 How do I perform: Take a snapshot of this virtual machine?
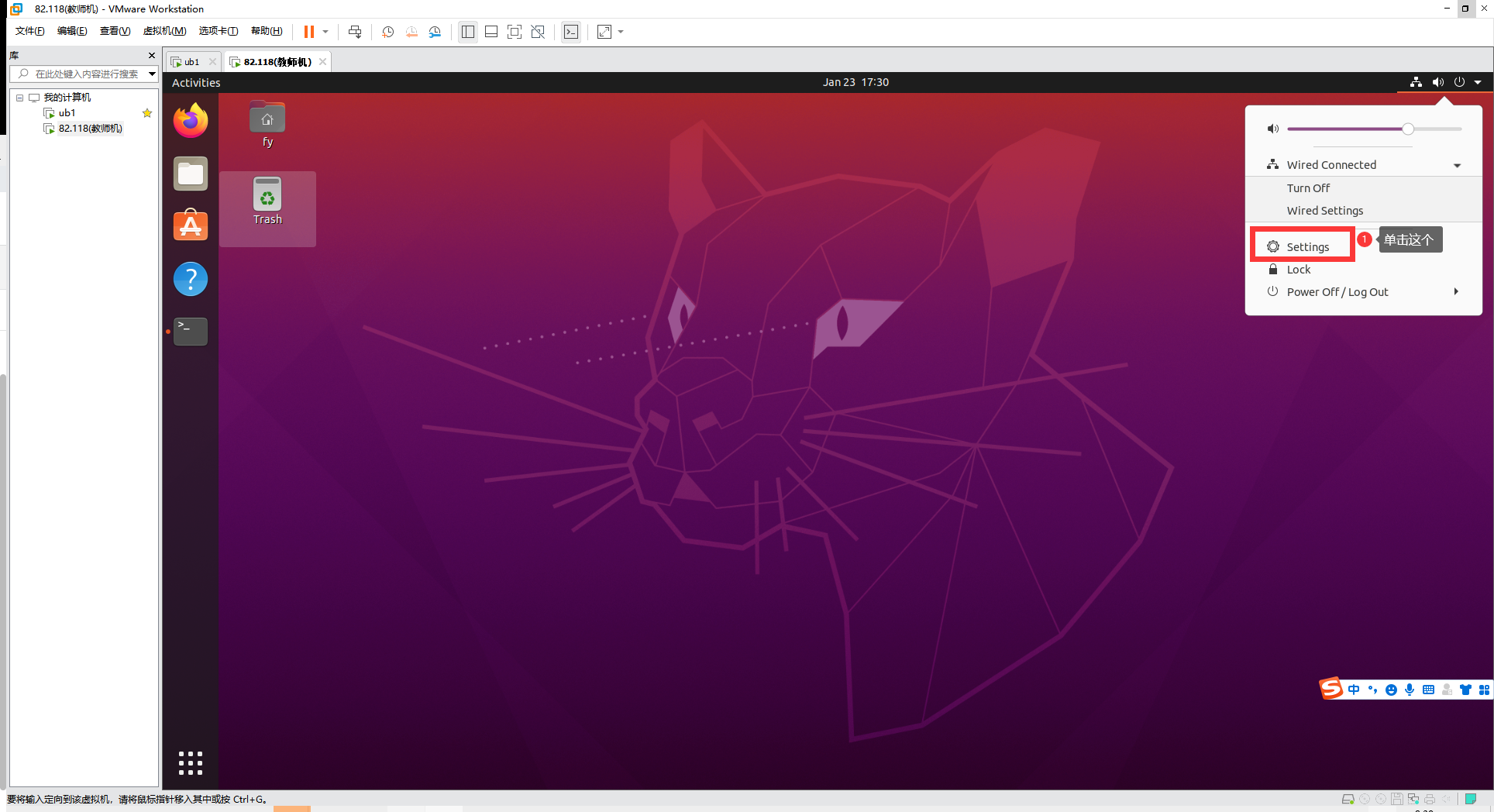388,32
